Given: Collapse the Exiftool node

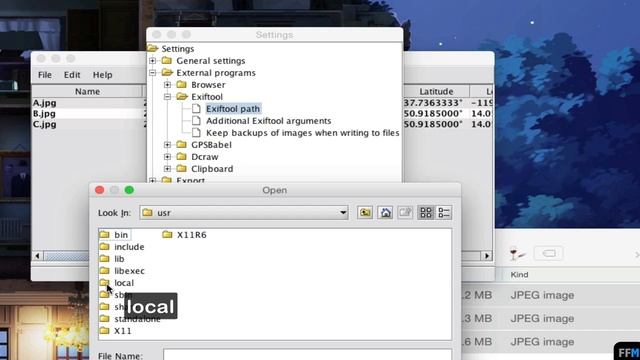Looking at the screenshot, I should (x=167, y=97).
